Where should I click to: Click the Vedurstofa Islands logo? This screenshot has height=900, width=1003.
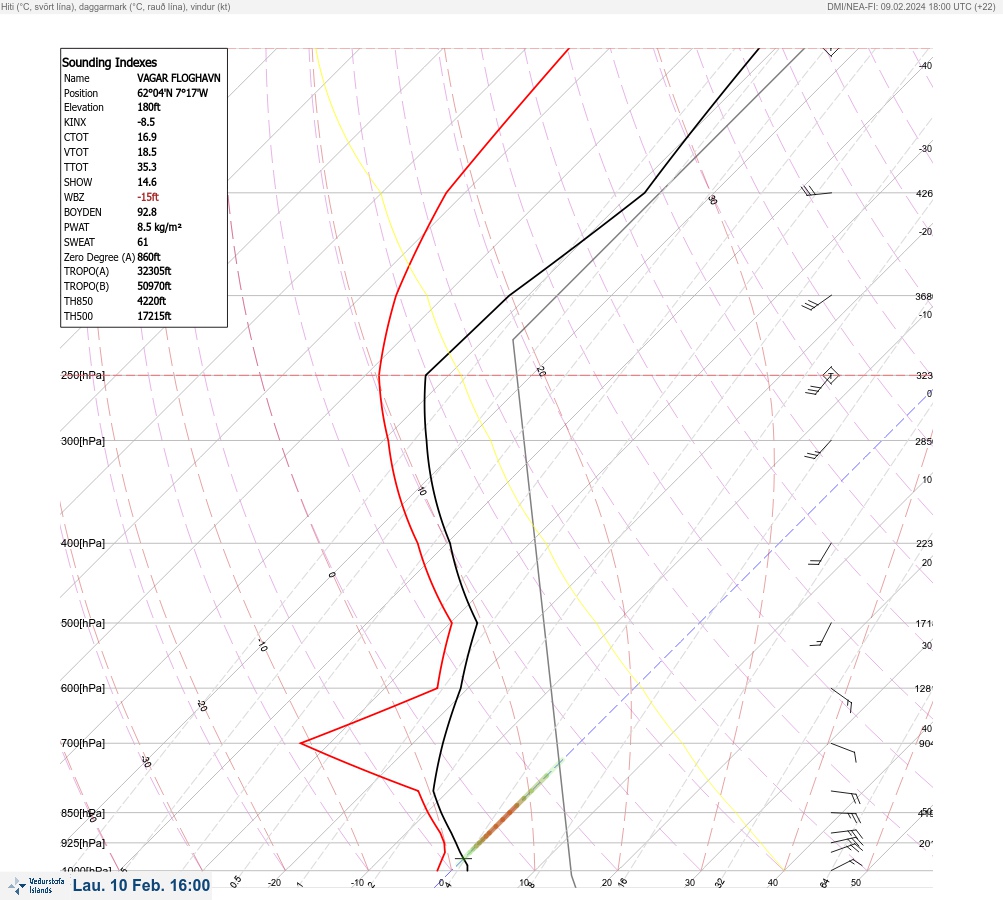[x=36, y=886]
